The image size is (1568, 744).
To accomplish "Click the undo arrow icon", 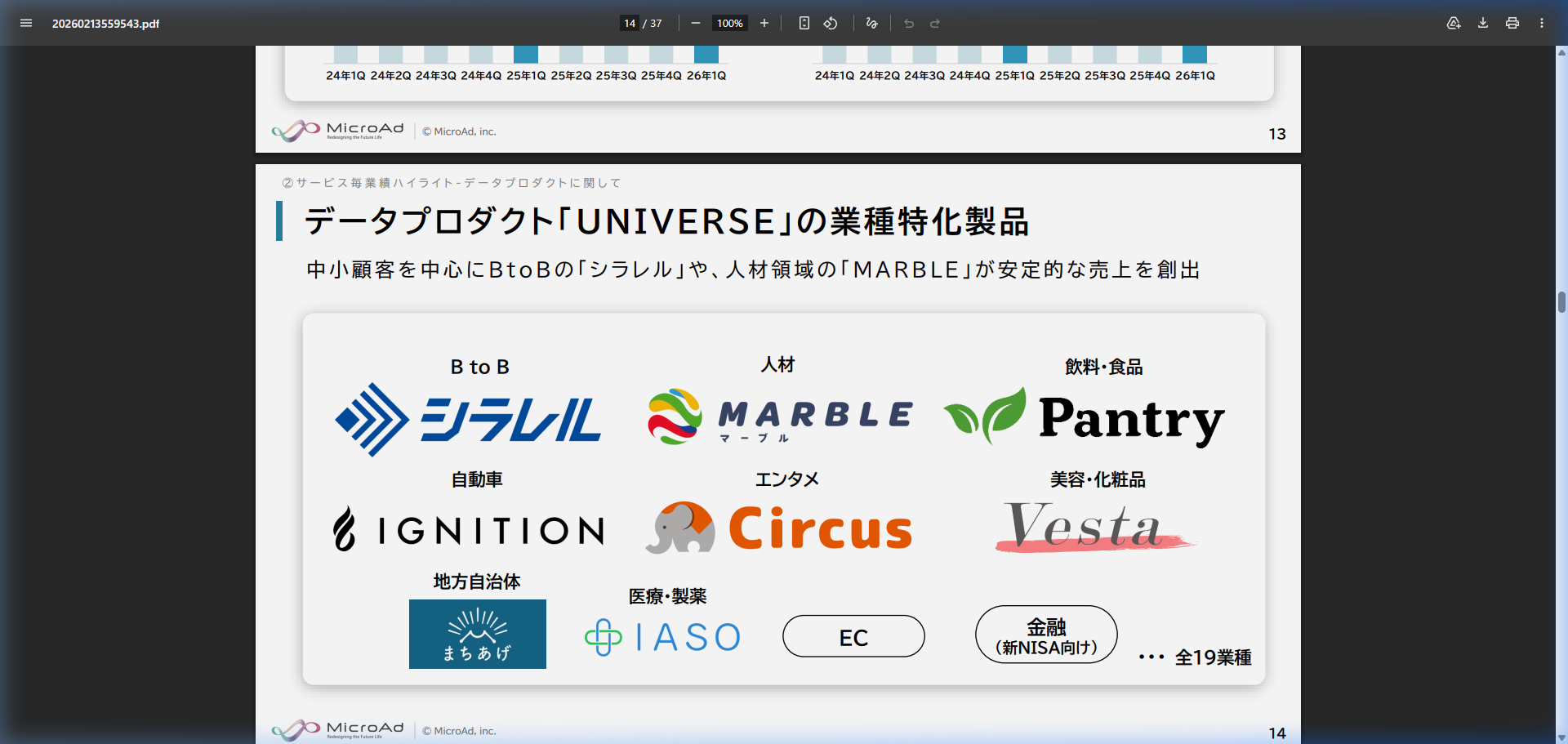I will (x=908, y=23).
